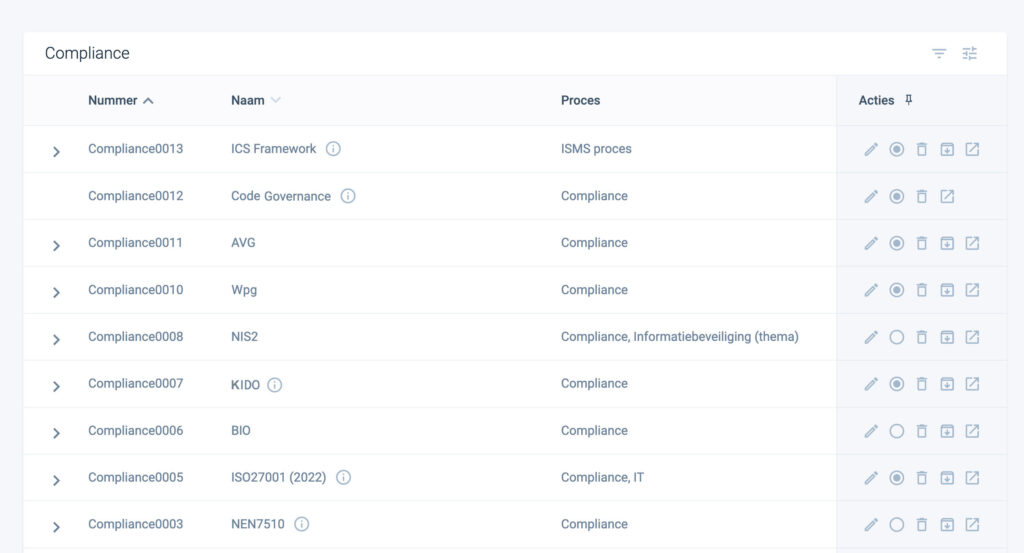Click the edit pencil for ICS Framework
Image resolution: width=1024 pixels, height=553 pixels.
coord(871,149)
